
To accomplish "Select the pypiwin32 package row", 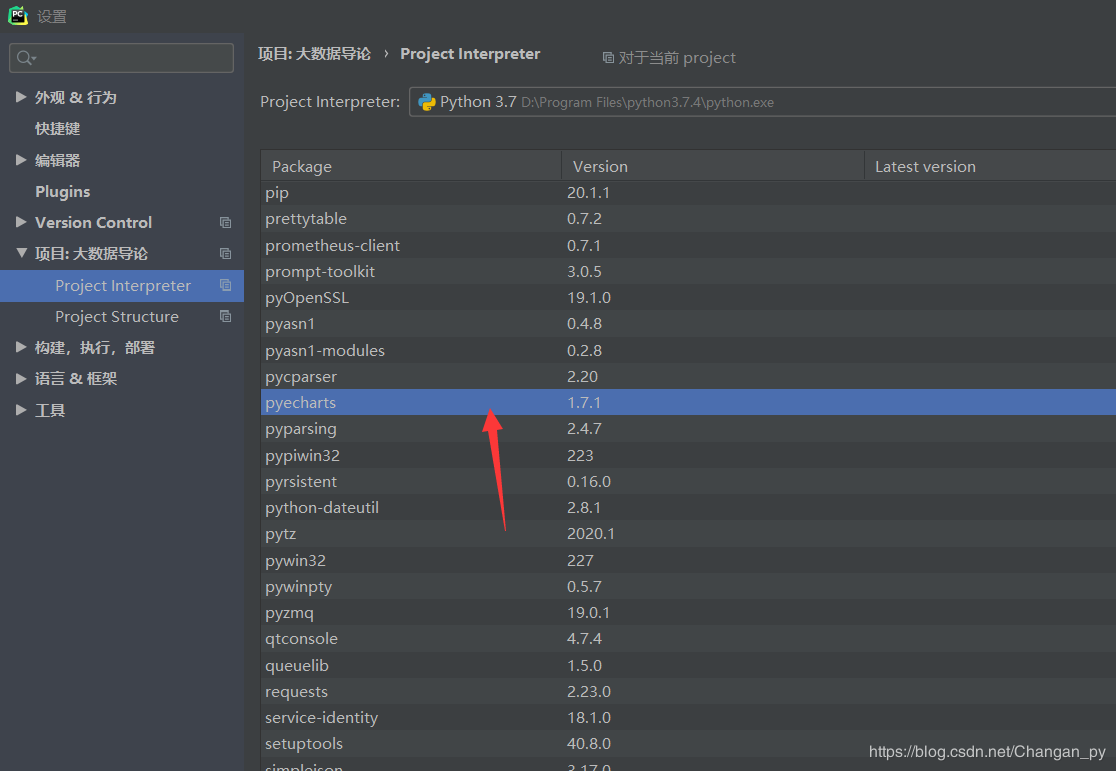I will click(x=688, y=456).
